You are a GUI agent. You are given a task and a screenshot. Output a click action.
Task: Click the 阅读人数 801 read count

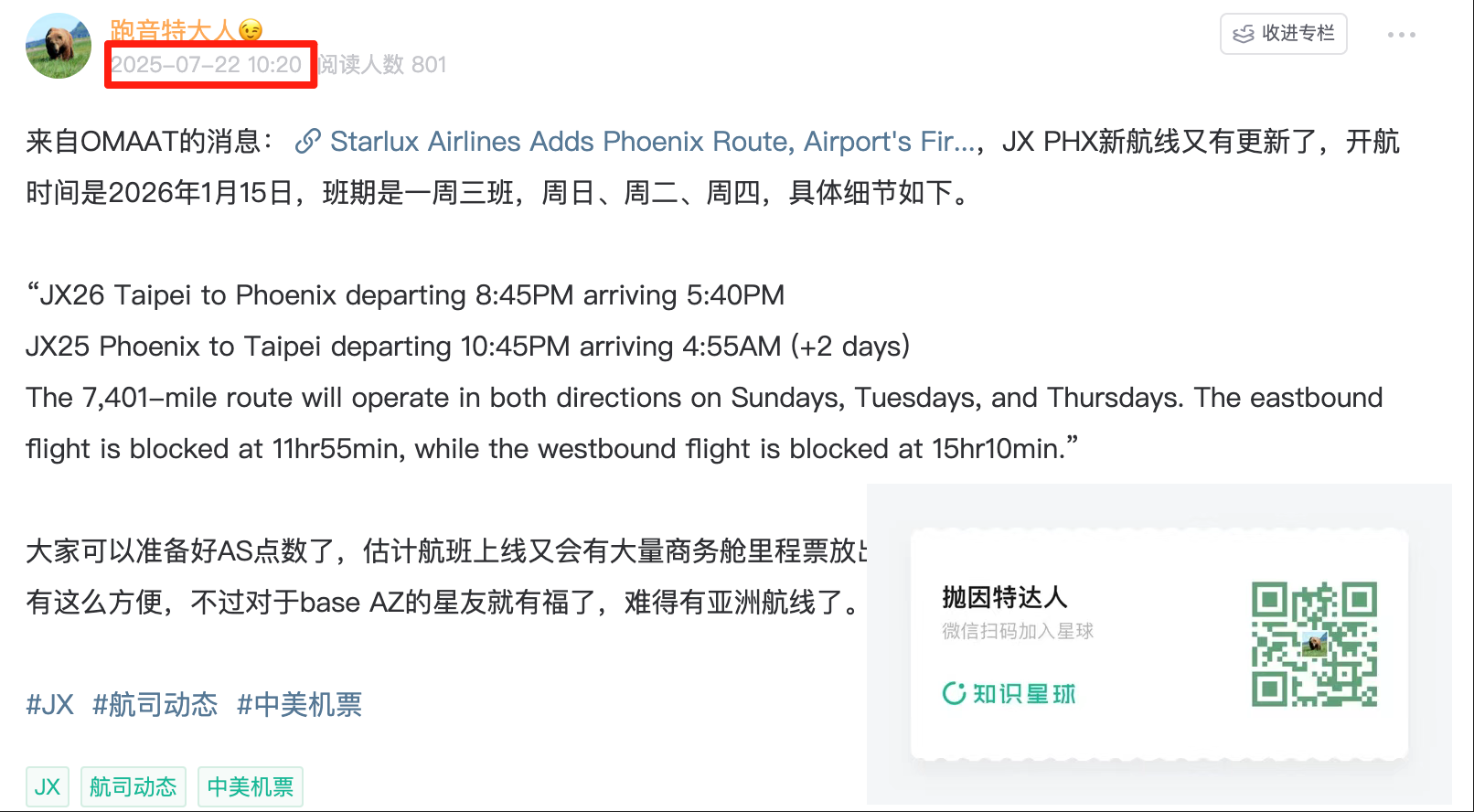tap(382, 65)
